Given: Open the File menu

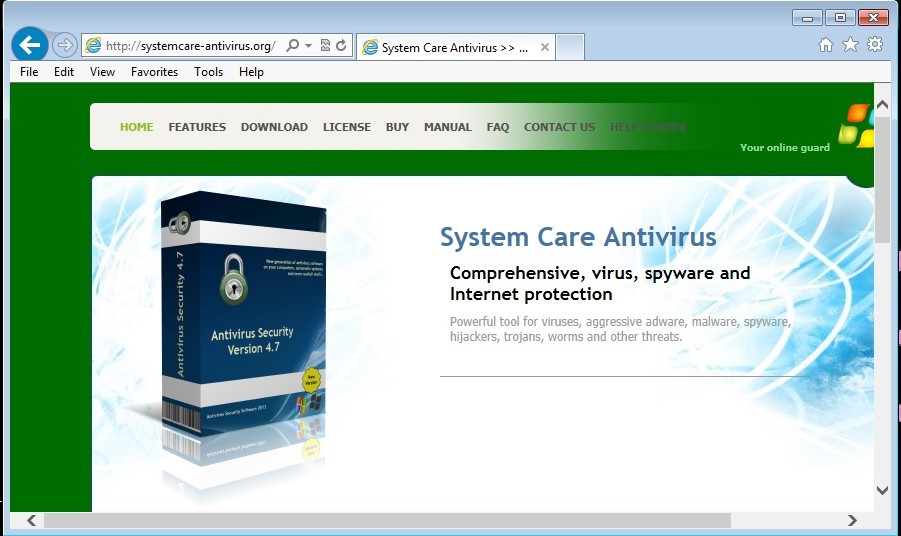Looking at the screenshot, I should click(29, 72).
